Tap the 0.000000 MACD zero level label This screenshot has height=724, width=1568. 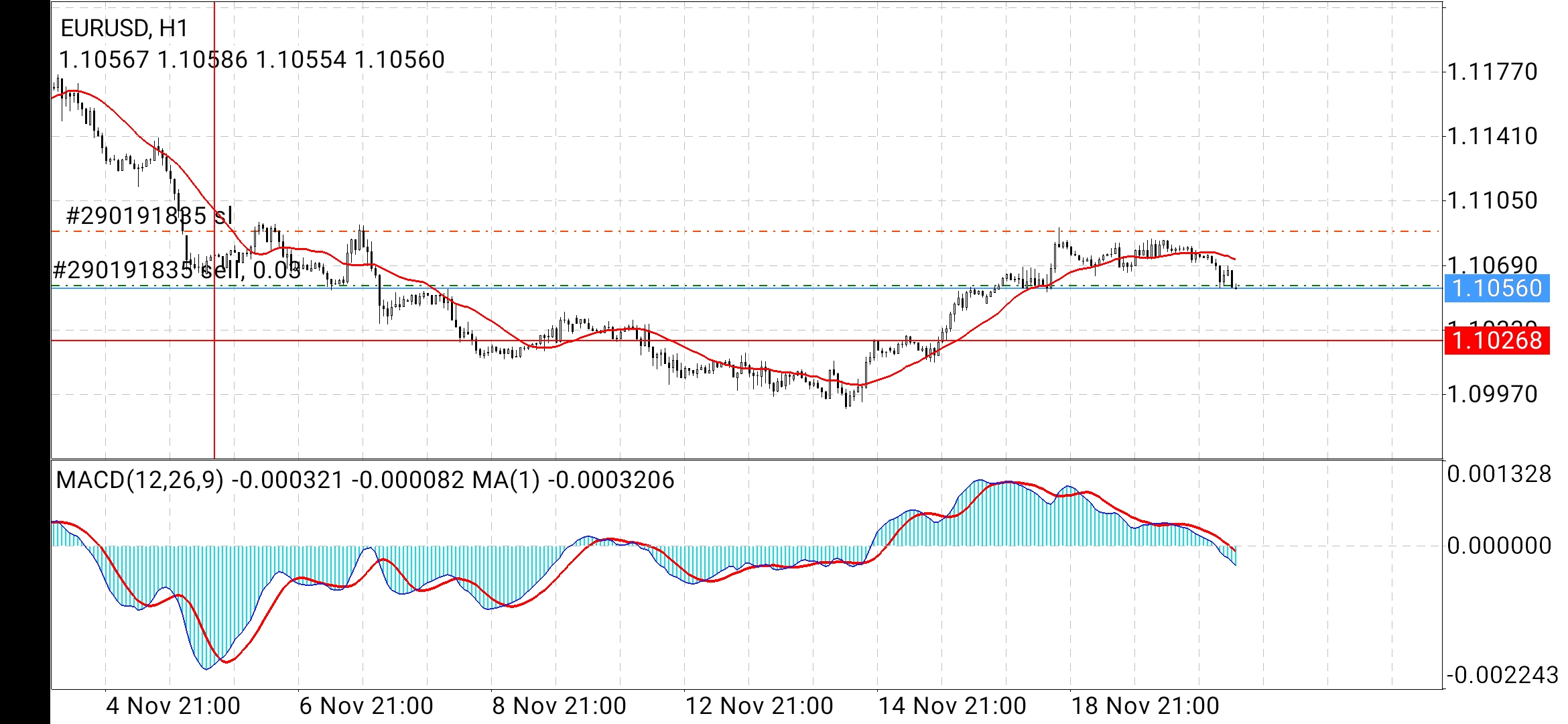1499,546
